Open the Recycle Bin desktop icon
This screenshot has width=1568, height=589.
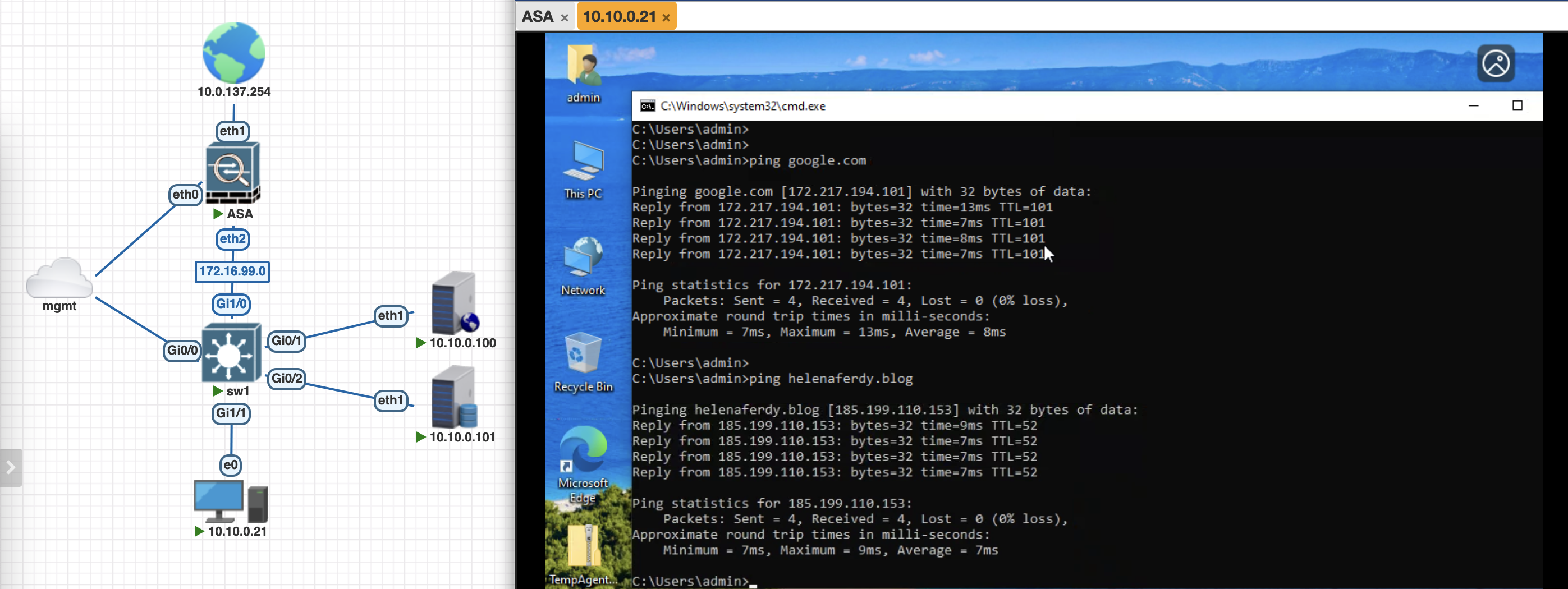coord(583,353)
